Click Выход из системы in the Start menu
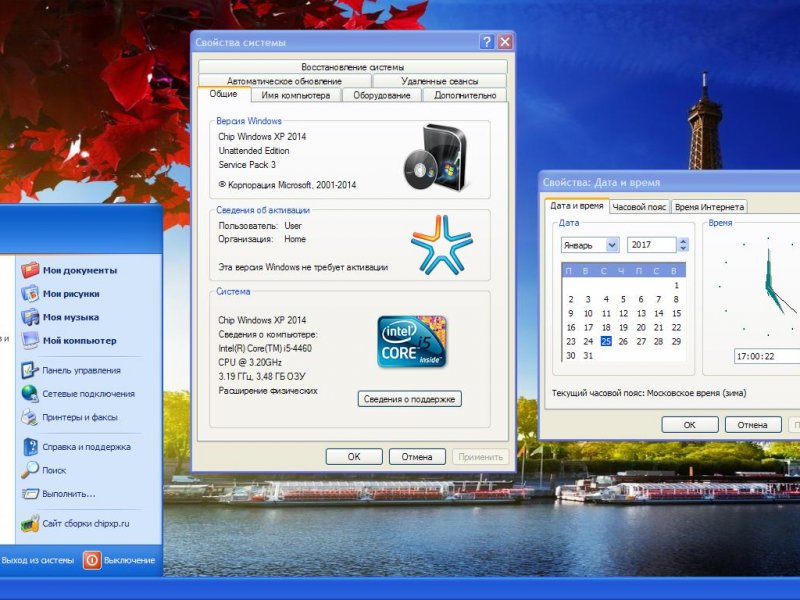The width and height of the screenshot is (800, 600). 38,560
